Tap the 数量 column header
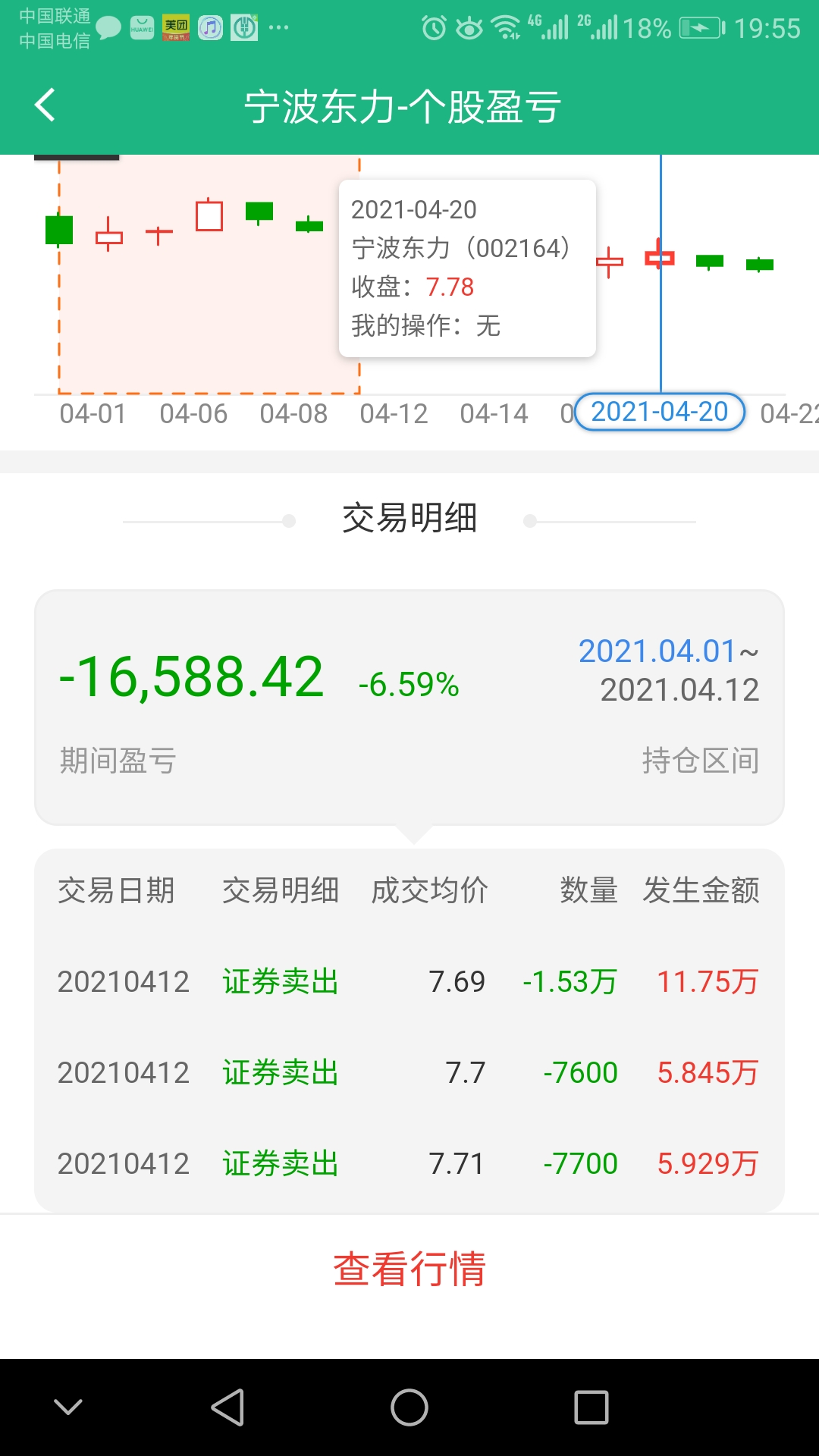The height and width of the screenshot is (1456, 819). coord(589,890)
